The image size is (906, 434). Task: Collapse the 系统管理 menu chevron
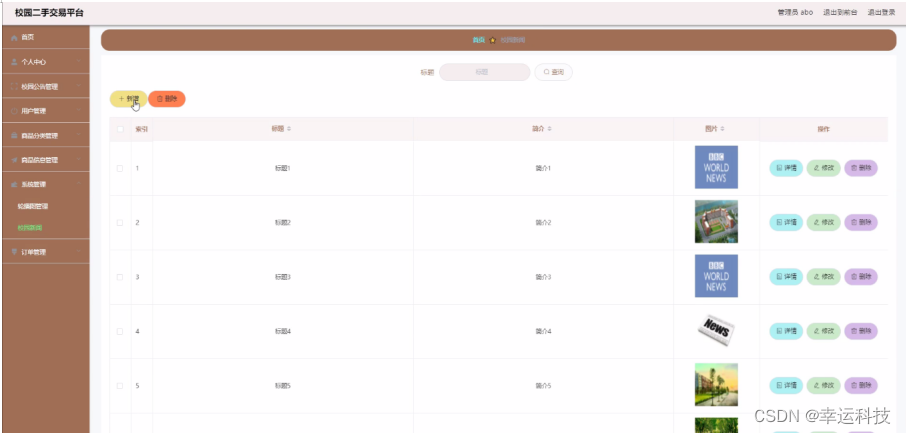pyautogui.click(x=79, y=184)
